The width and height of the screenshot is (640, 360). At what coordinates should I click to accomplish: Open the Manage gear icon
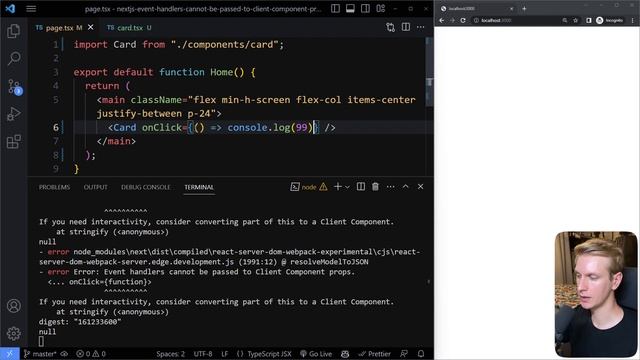[x=14, y=333]
